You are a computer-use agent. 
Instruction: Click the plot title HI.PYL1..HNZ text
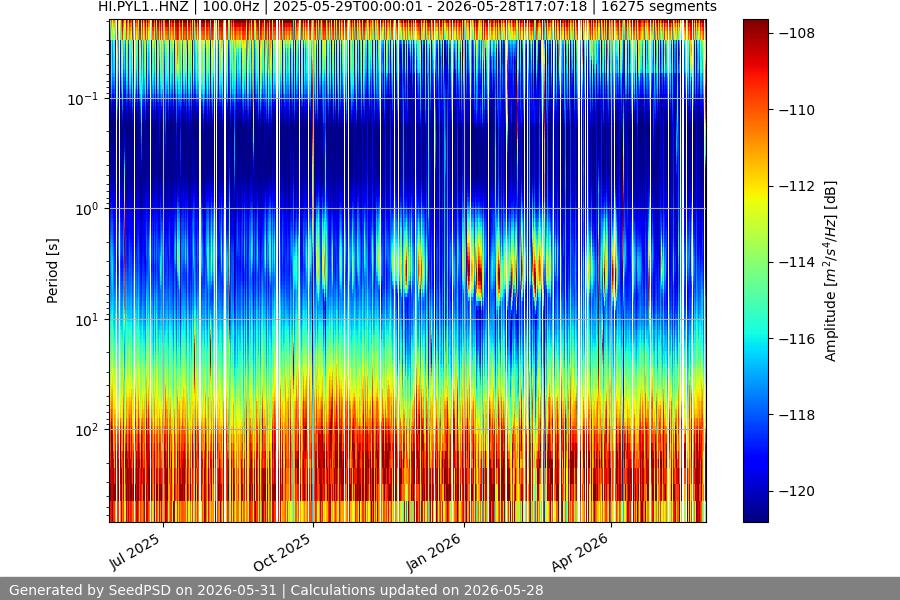coord(407,7)
